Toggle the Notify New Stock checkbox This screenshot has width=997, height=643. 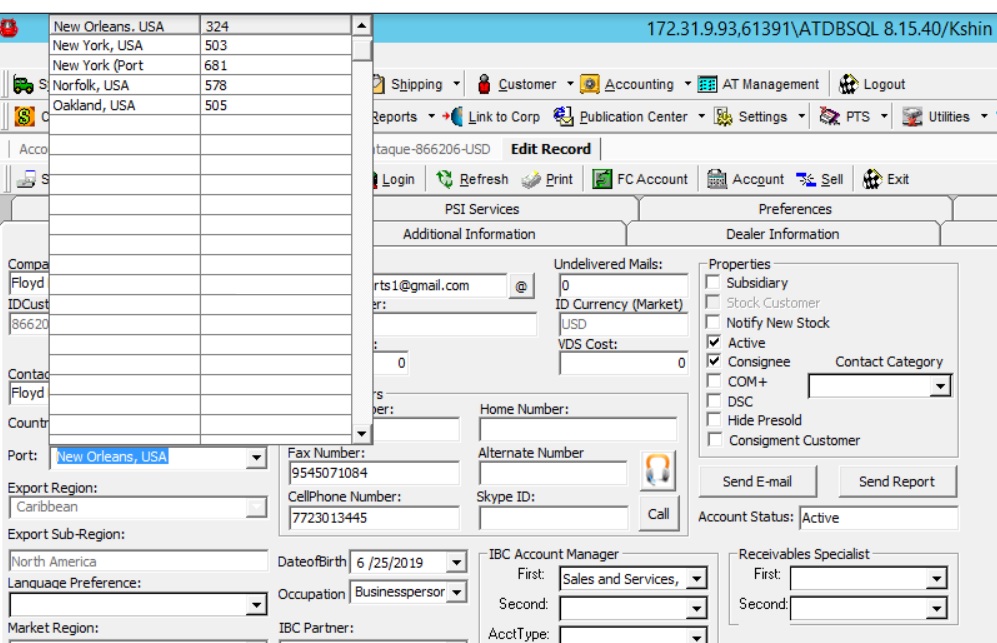[713, 322]
